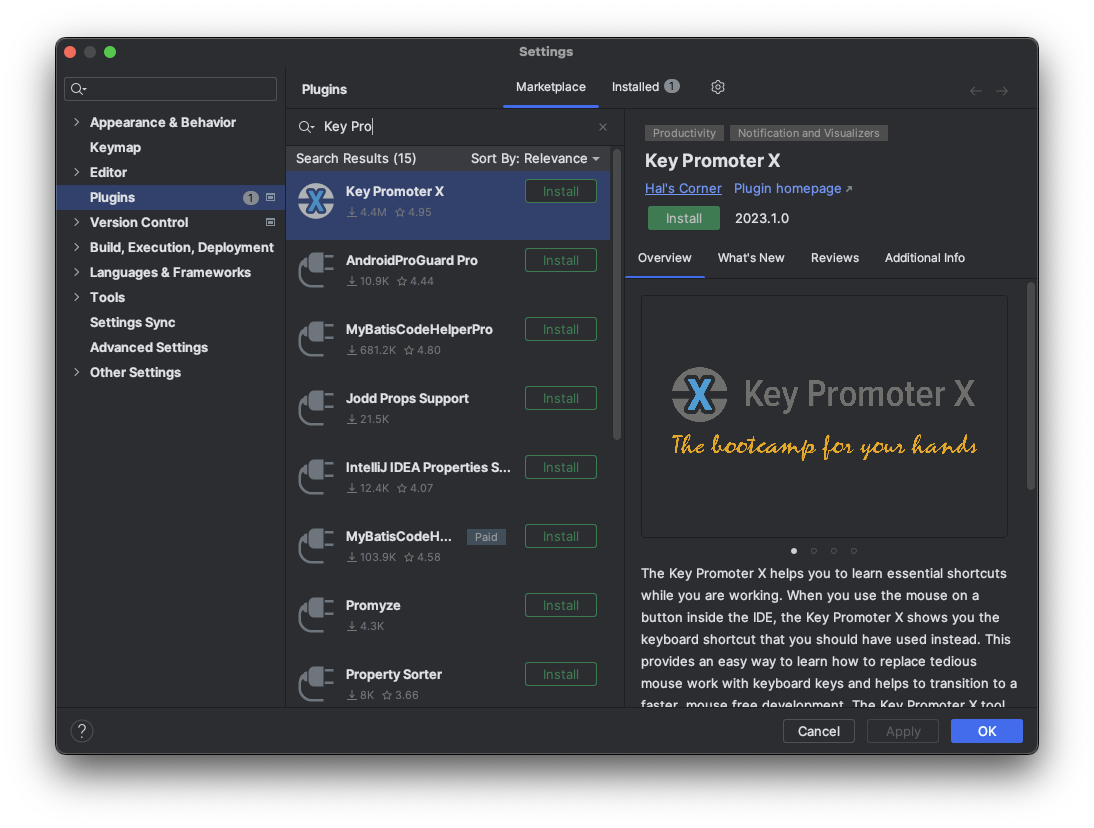Open the help question mark button
The height and width of the screenshot is (828, 1094).
pyautogui.click(x=82, y=731)
